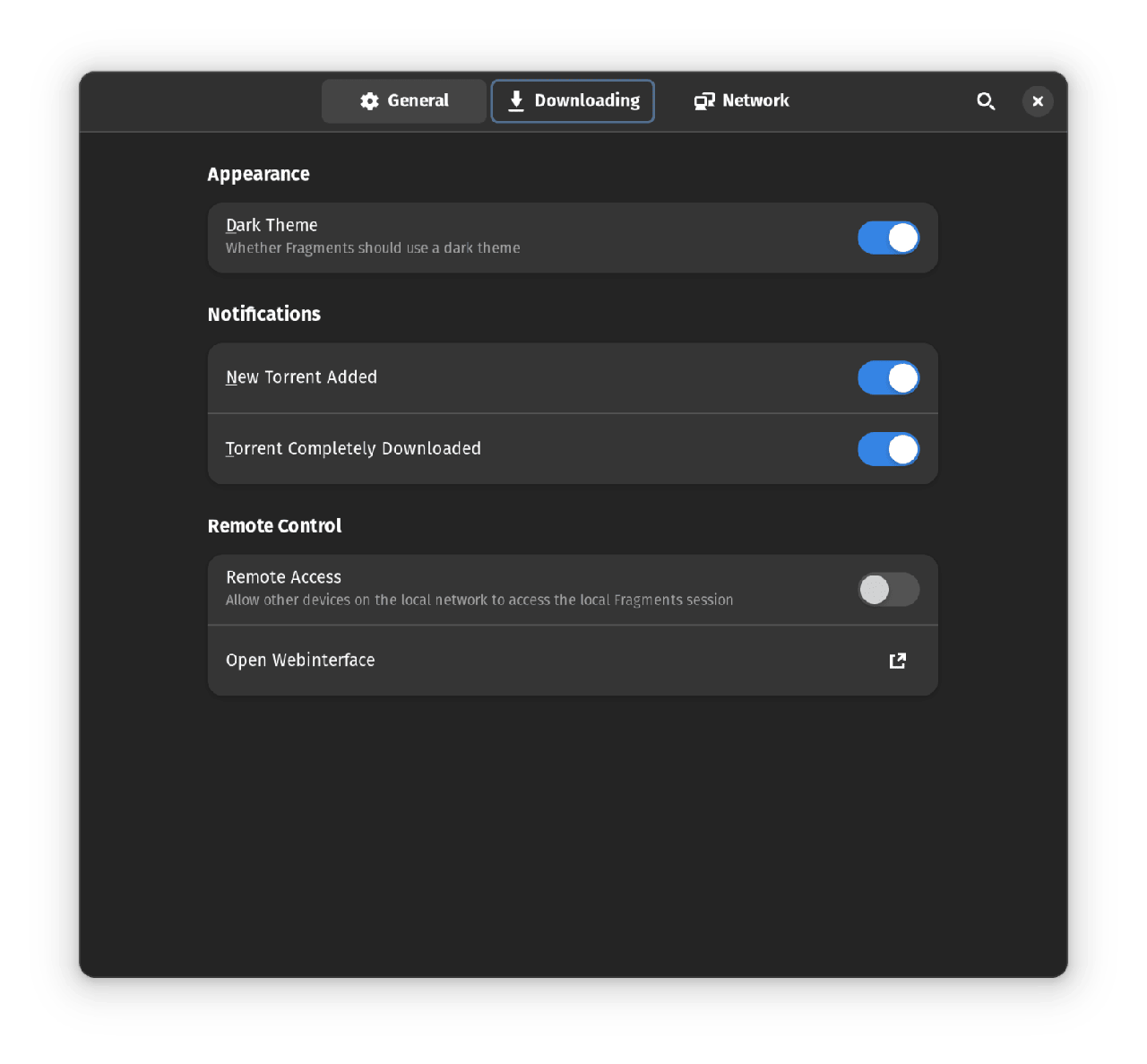The height and width of the screenshot is (1064, 1147).
Task: Select the Network tab label
Action: click(x=755, y=100)
